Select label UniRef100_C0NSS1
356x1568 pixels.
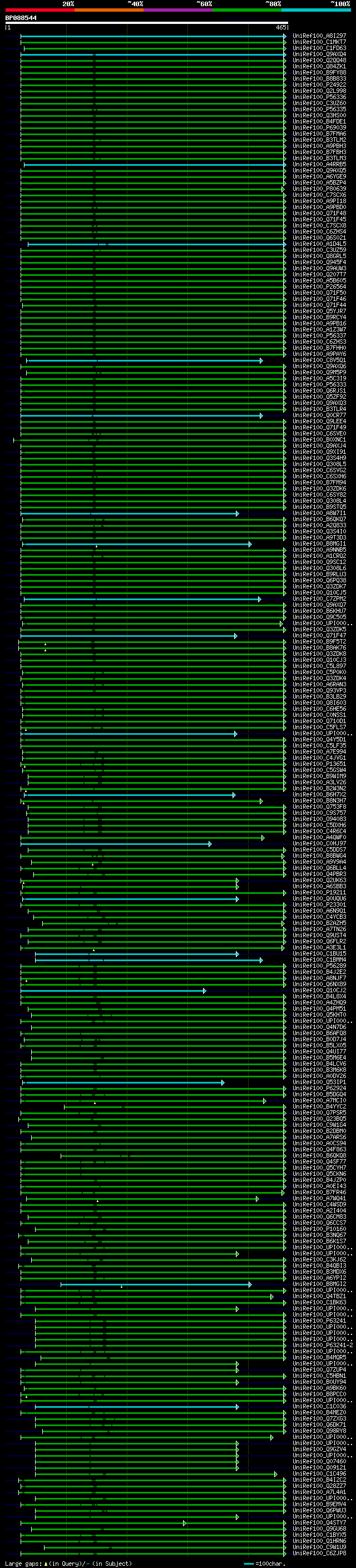tap(319, 715)
